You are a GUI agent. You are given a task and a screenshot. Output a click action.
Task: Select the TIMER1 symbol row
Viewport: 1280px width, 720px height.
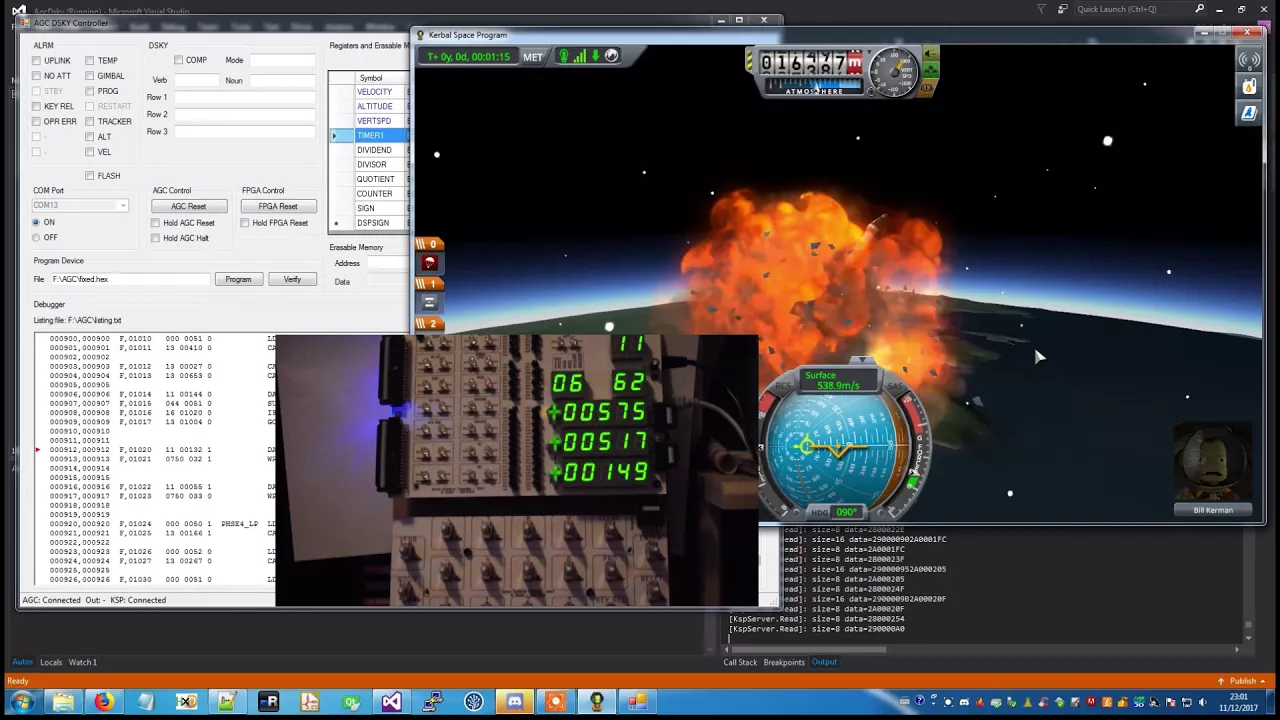tap(375, 135)
